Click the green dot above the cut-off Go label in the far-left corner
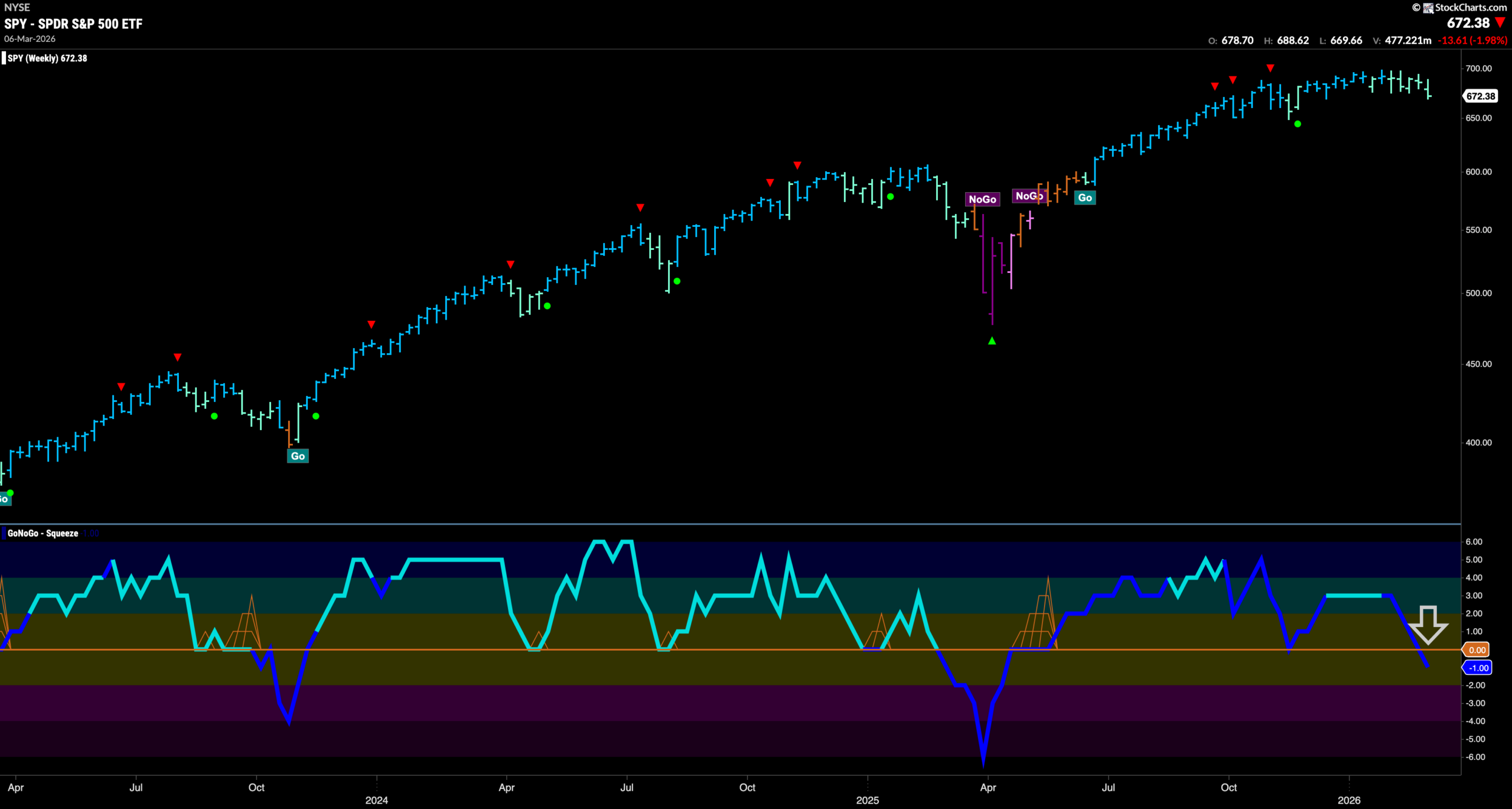 pyautogui.click(x=10, y=493)
